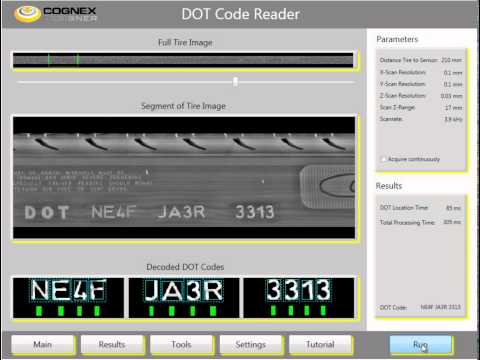Click the DOT lettering in tire segment
The width and height of the screenshot is (480, 360).
pos(47,213)
